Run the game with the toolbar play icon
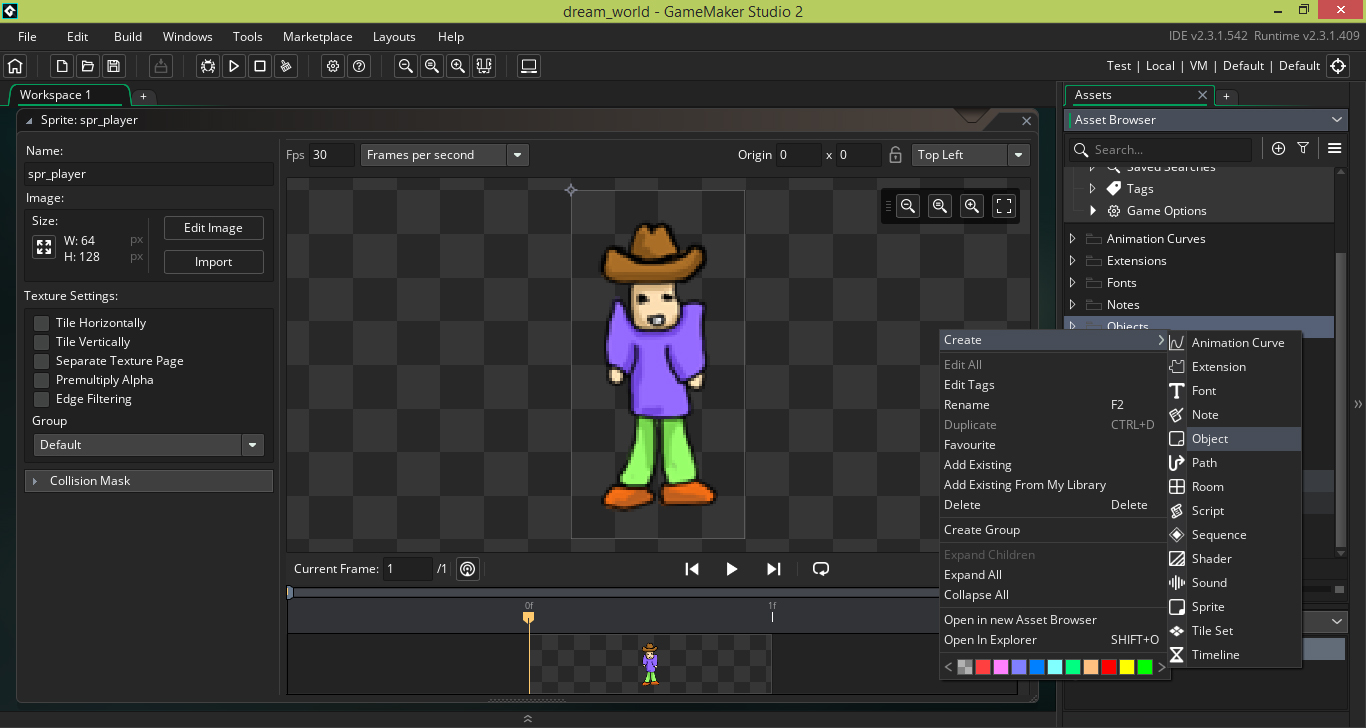This screenshot has width=1366, height=728. tap(234, 66)
